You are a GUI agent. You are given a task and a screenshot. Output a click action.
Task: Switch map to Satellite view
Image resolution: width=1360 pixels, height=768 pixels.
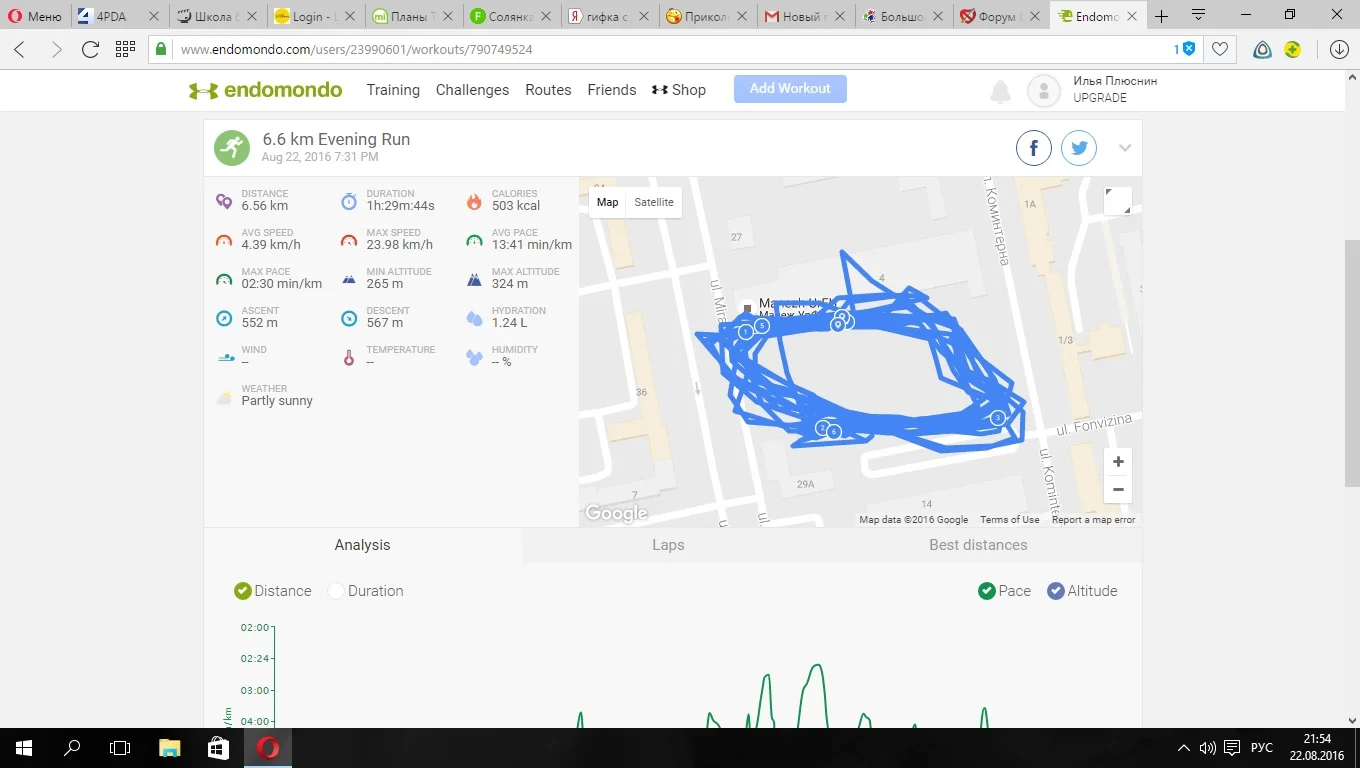(654, 202)
